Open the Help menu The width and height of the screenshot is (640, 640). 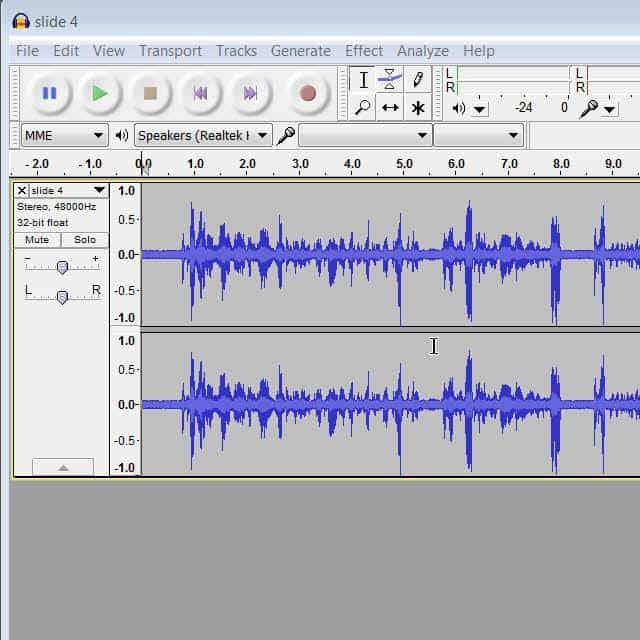(x=478, y=51)
